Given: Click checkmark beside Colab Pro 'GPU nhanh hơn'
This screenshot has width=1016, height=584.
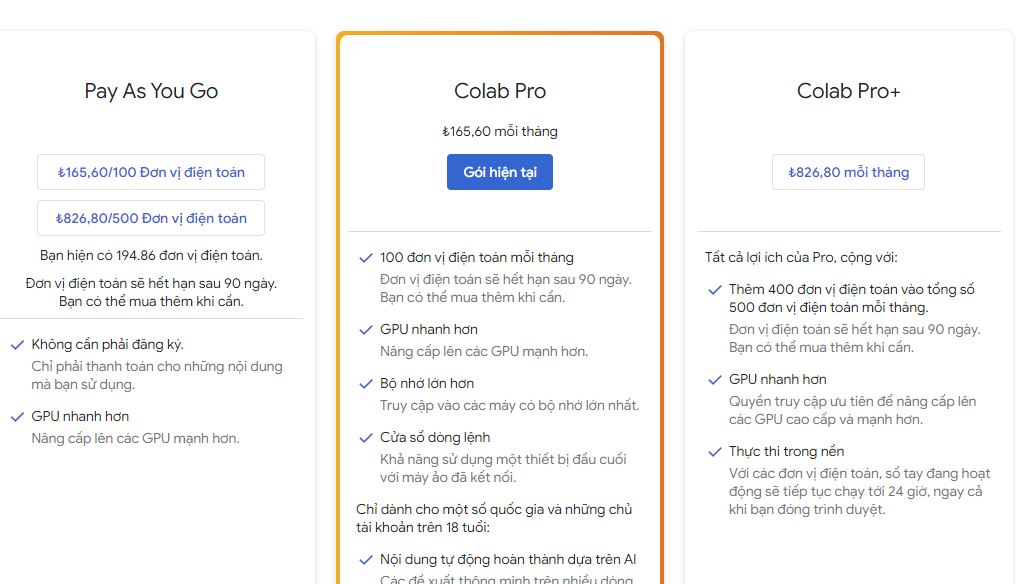Looking at the screenshot, I should pyautogui.click(x=366, y=330).
